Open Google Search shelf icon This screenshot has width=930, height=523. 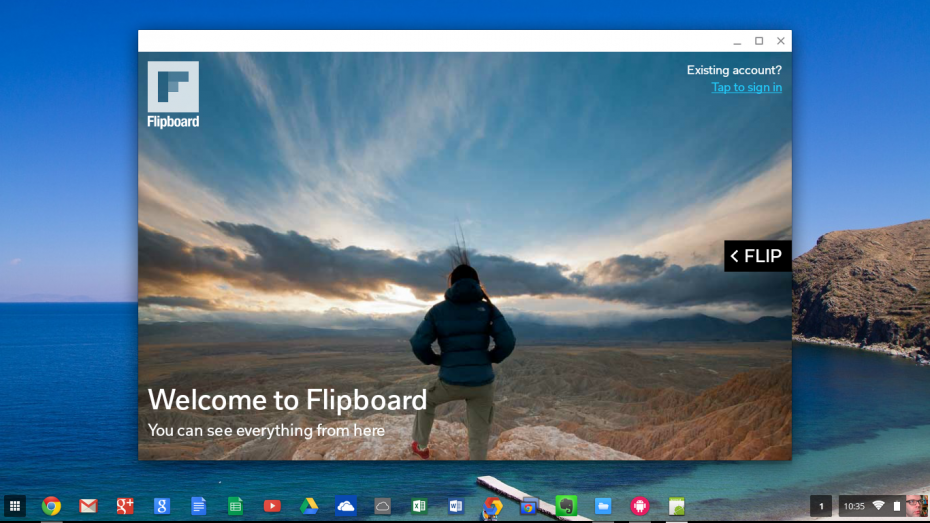pos(162,506)
